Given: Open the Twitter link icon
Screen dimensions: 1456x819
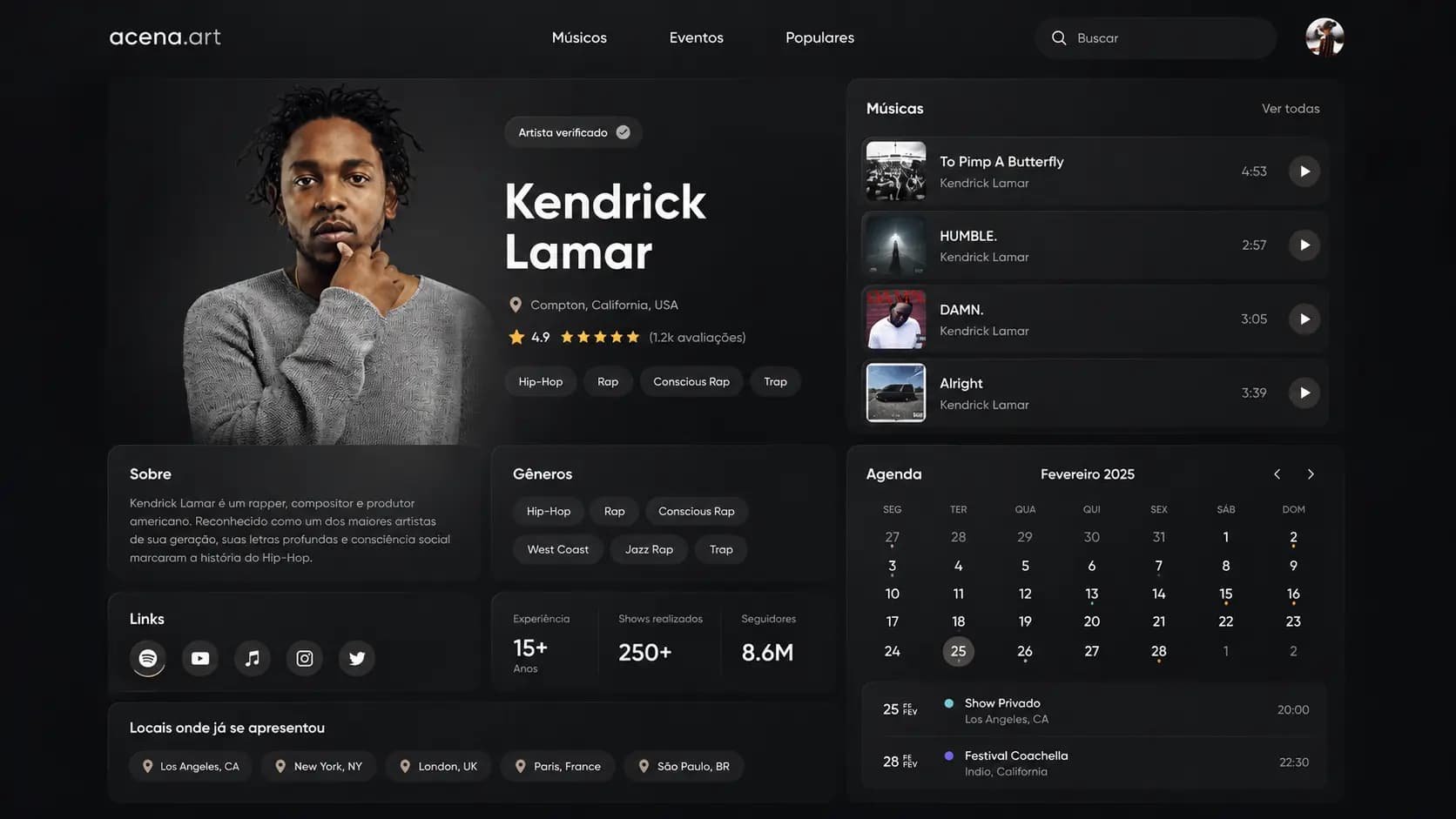Looking at the screenshot, I should (x=357, y=658).
